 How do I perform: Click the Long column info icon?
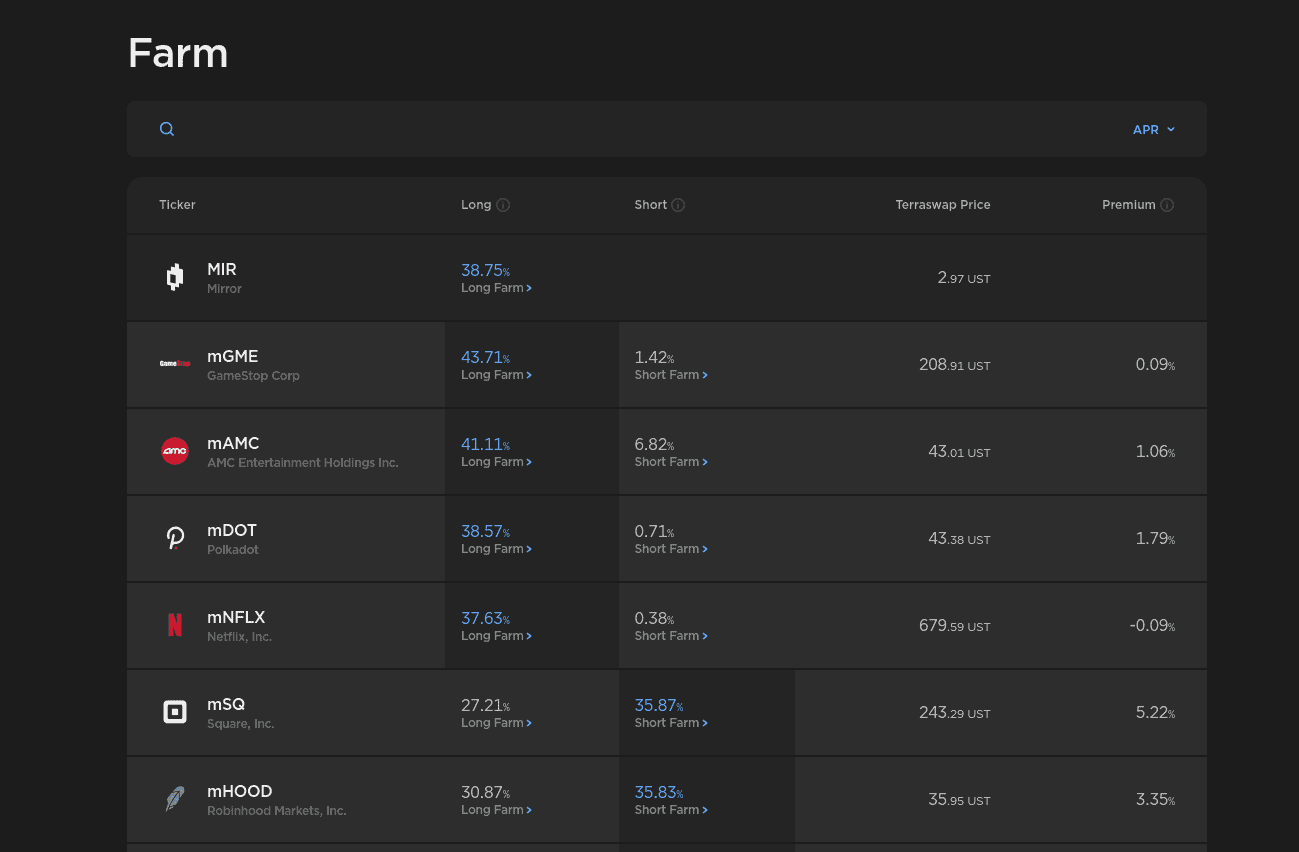[503, 205]
